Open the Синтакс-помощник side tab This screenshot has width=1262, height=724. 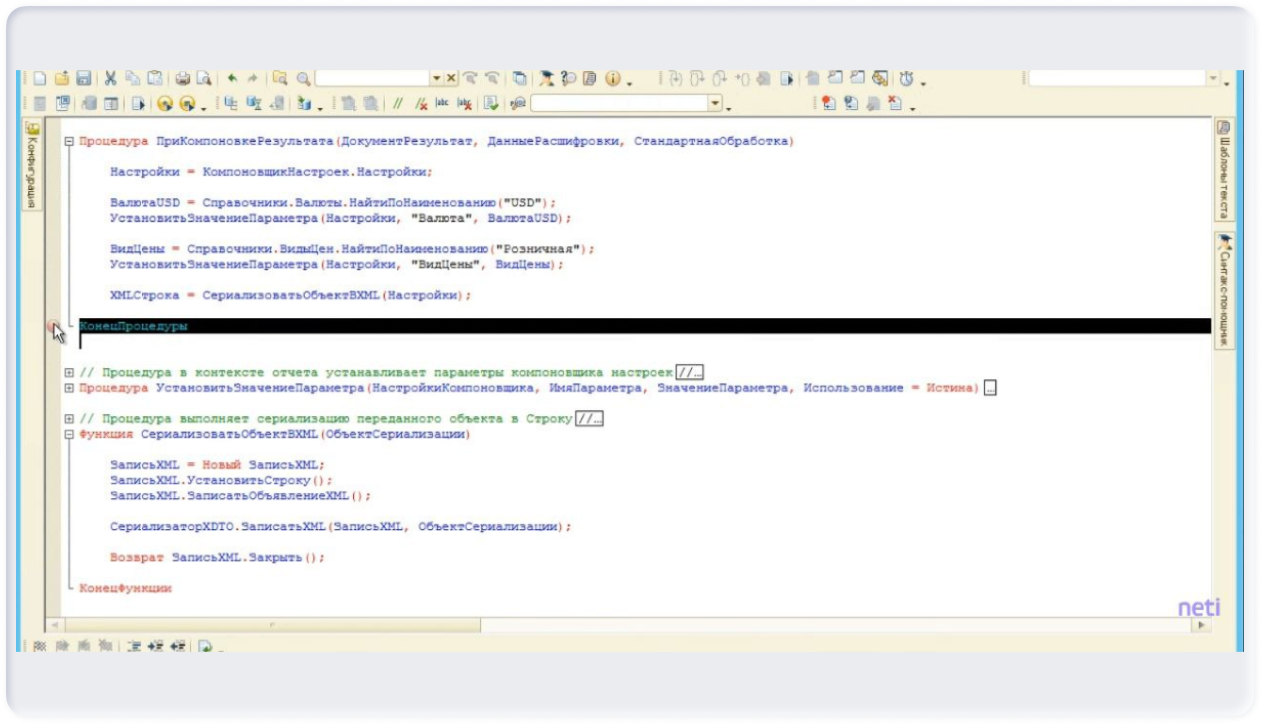tap(1223, 290)
